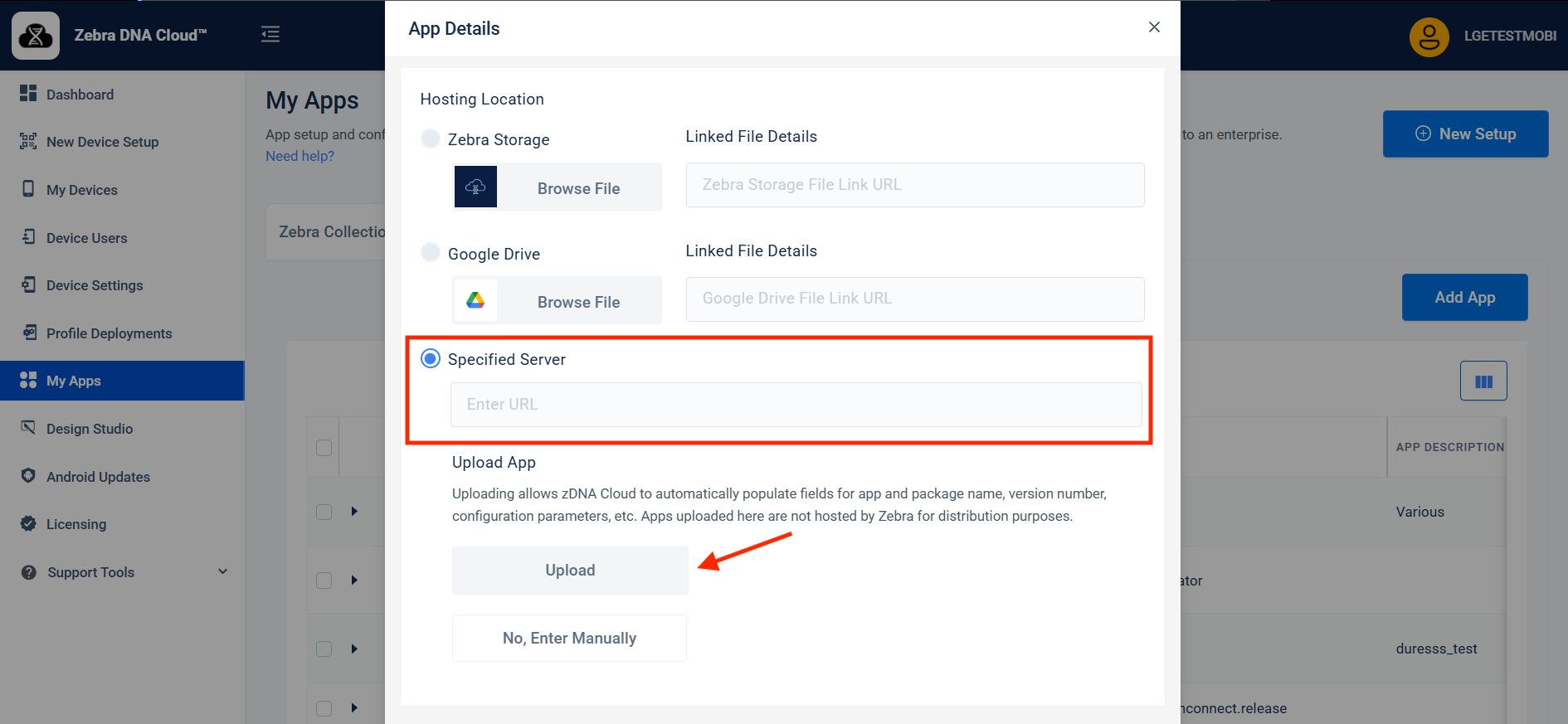Expand the first app row arrow

[354, 512]
